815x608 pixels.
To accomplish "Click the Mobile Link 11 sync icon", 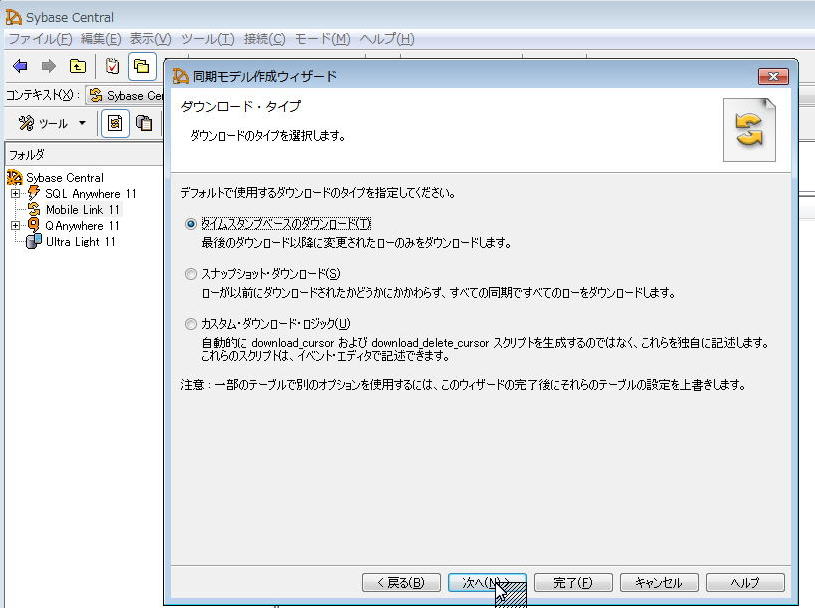I will tap(34, 210).
